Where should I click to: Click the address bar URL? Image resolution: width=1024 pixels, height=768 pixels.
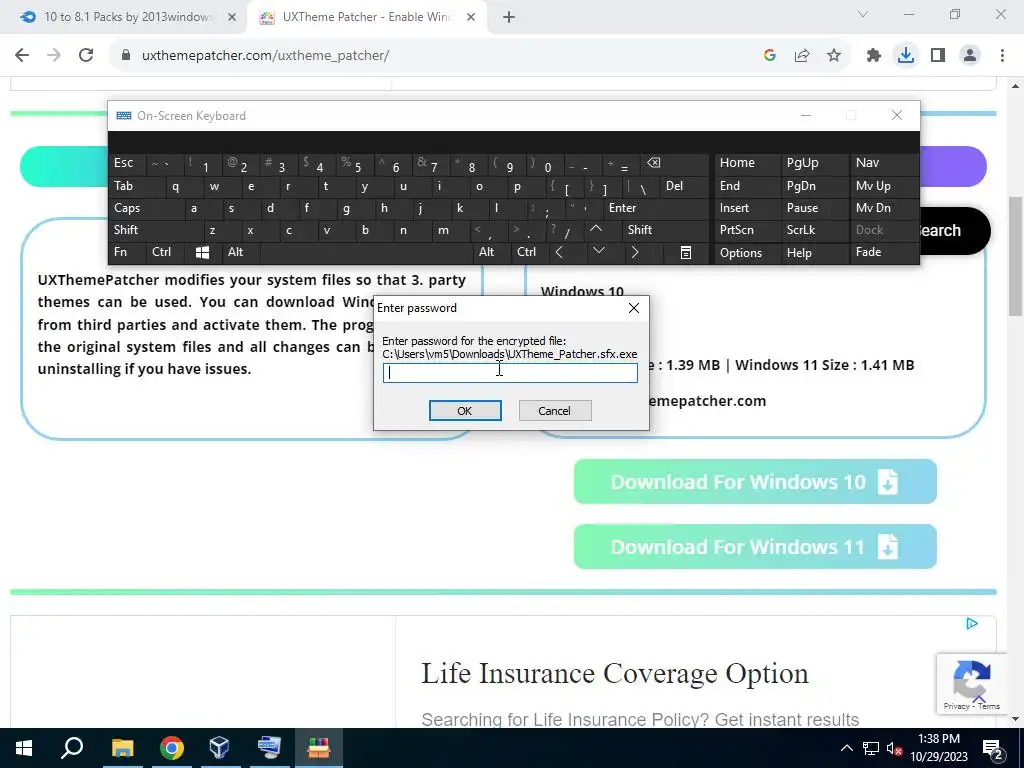265,56
